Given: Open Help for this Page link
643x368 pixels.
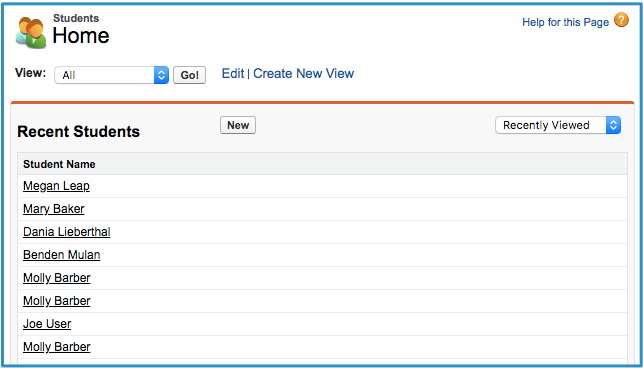Looking at the screenshot, I should [x=565, y=22].
